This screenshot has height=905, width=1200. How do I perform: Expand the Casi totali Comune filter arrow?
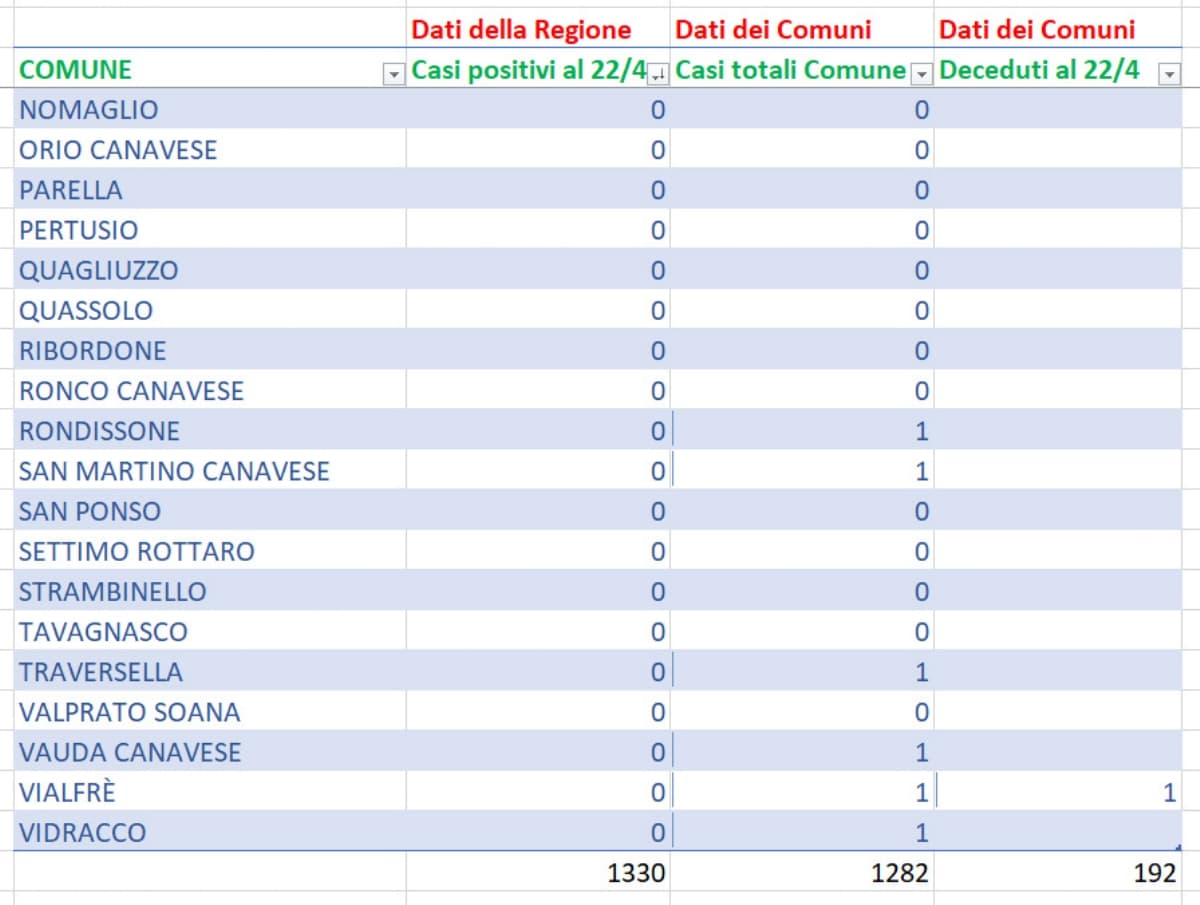pyautogui.click(x=922, y=74)
